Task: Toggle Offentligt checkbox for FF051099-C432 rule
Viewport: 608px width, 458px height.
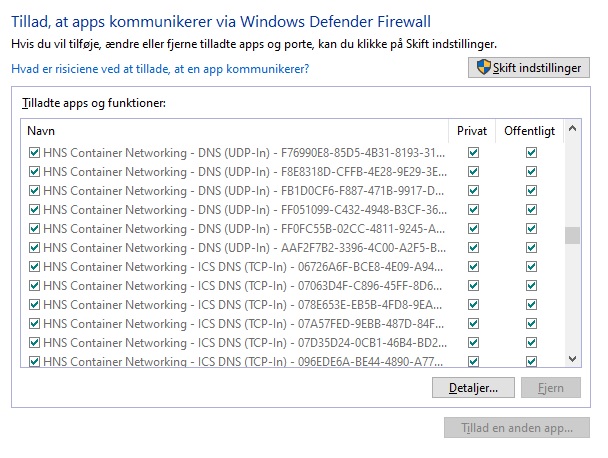Action: click(531, 209)
